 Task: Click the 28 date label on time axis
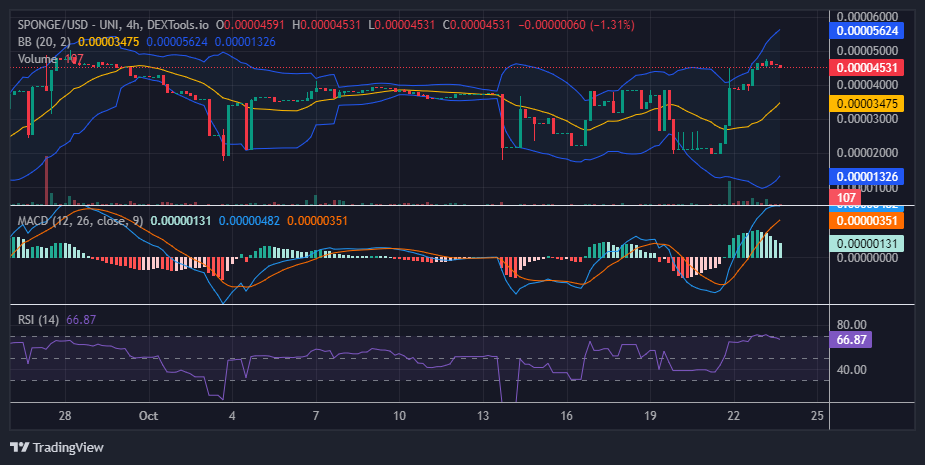(x=65, y=416)
